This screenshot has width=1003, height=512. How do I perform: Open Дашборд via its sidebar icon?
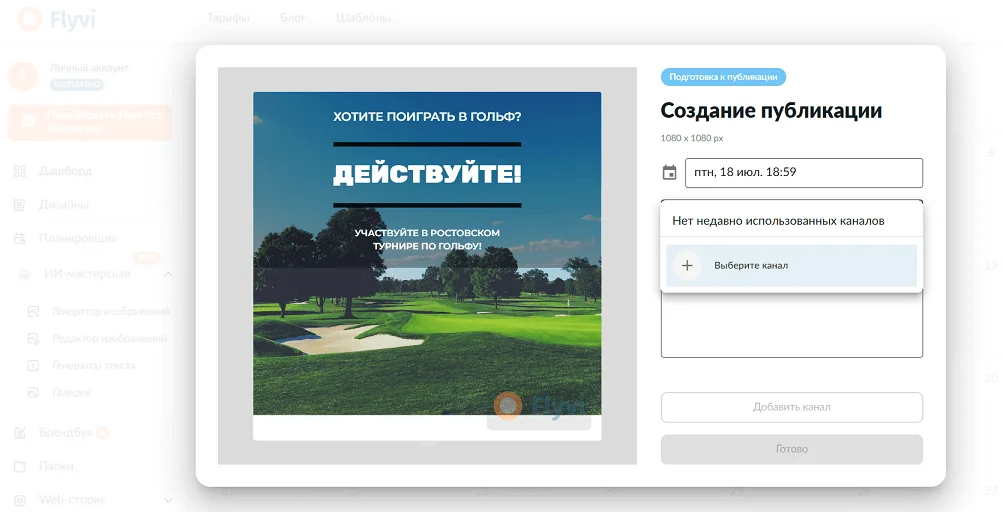20,171
